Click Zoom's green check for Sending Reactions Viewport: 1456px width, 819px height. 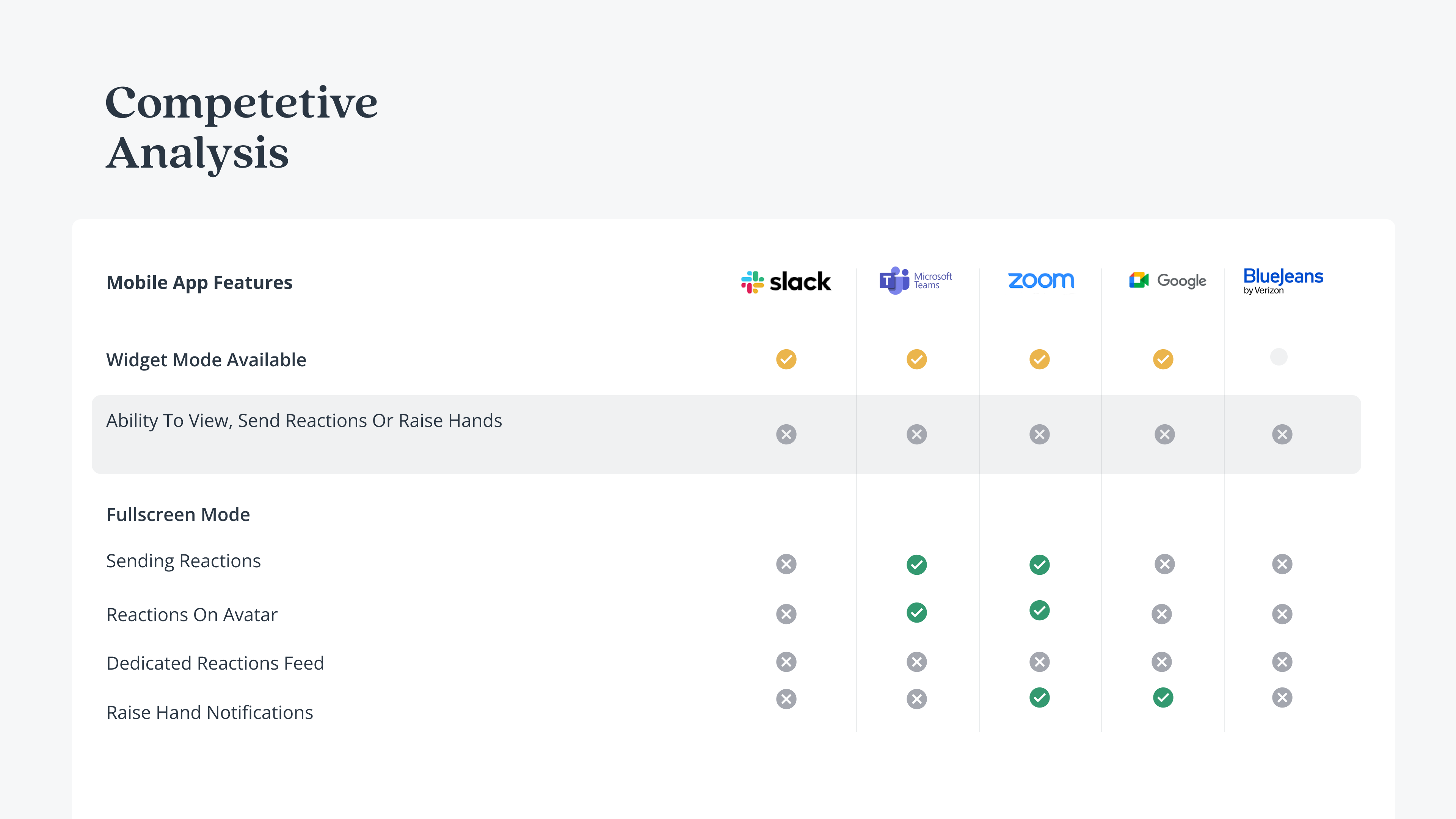1039,565
